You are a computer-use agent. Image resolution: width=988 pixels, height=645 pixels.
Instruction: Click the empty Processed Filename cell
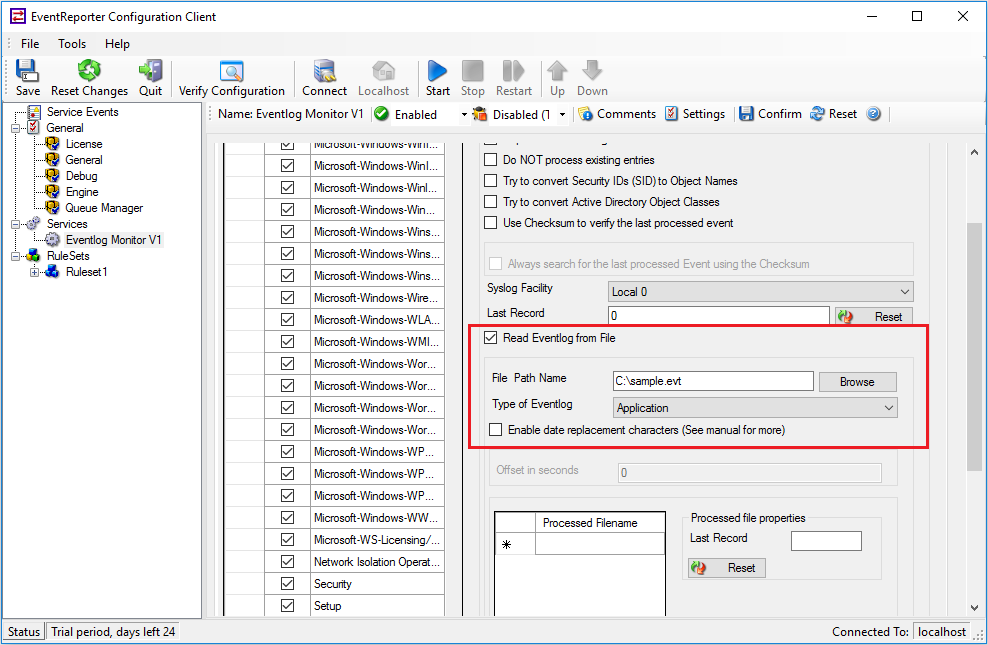[600, 544]
